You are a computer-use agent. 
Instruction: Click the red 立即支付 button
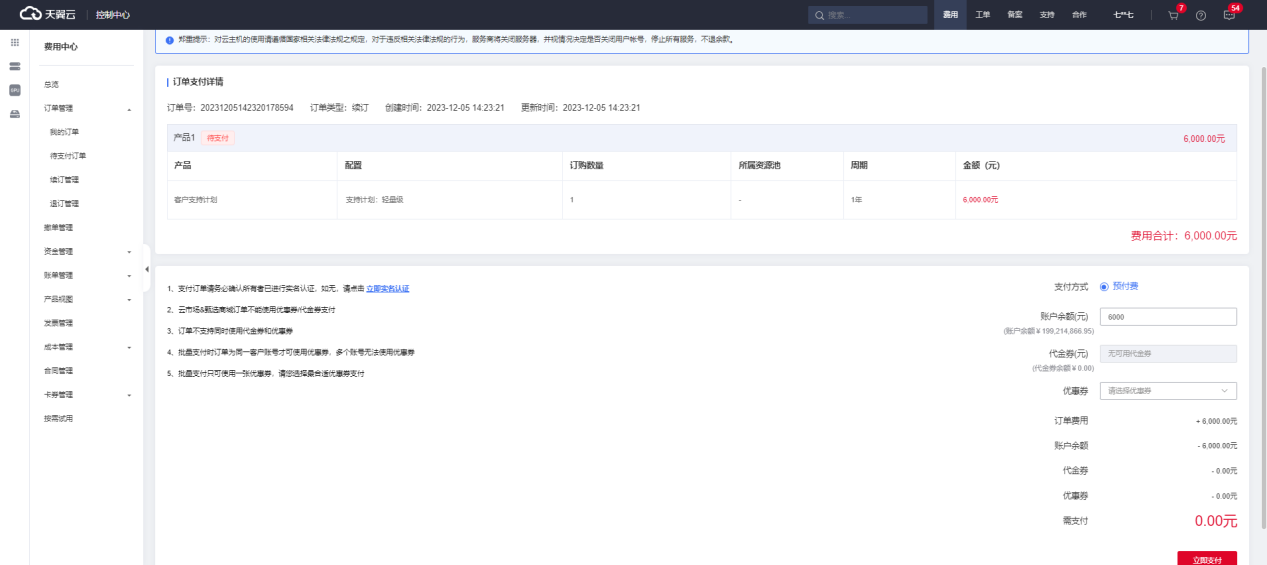point(1206,559)
